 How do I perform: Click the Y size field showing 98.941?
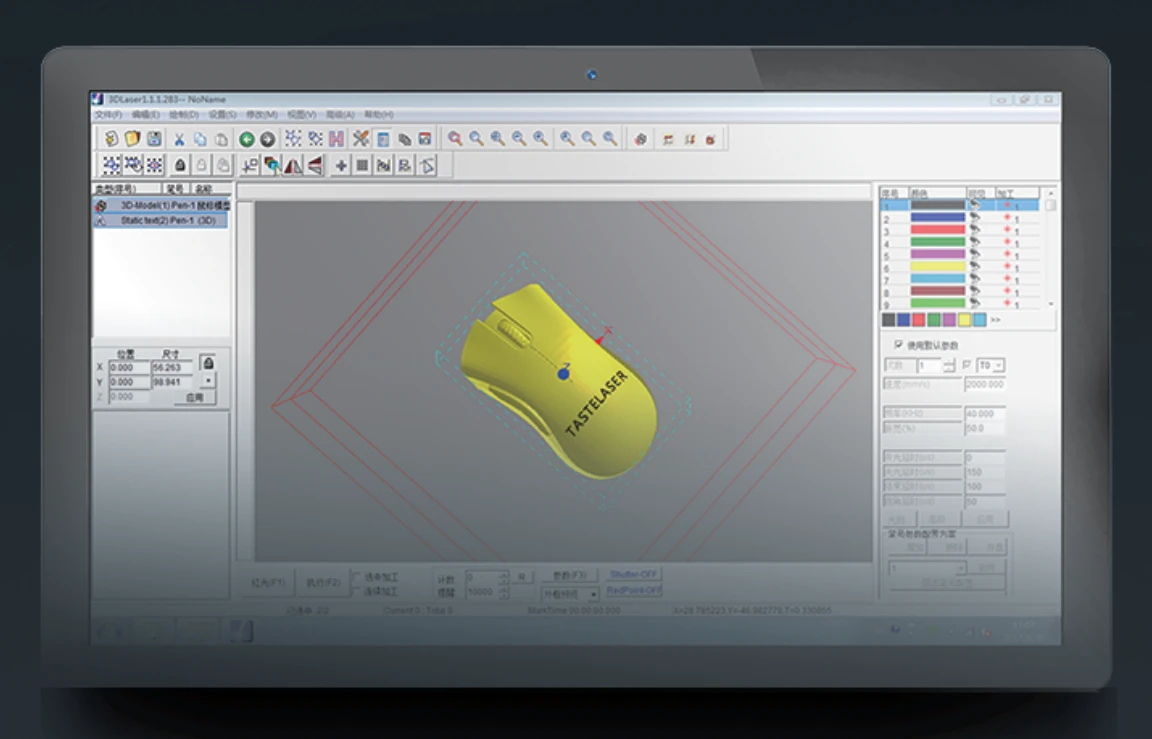point(173,382)
